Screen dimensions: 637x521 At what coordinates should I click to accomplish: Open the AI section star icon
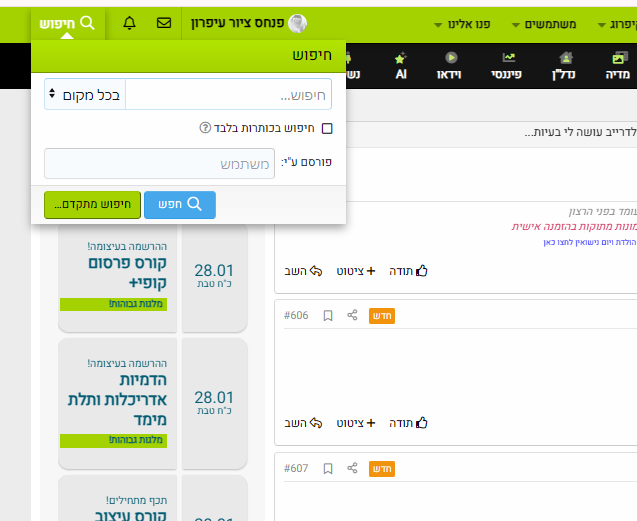(x=401, y=59)
